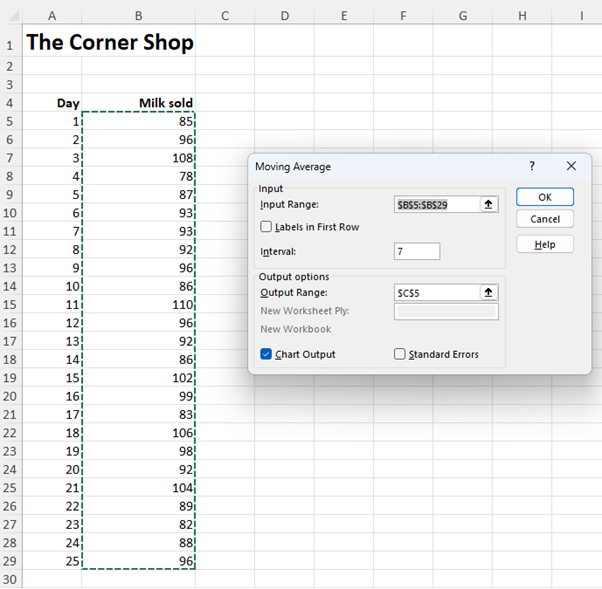Click the Help question mark in title bar

pyautogui.click(x=532, y=166)
